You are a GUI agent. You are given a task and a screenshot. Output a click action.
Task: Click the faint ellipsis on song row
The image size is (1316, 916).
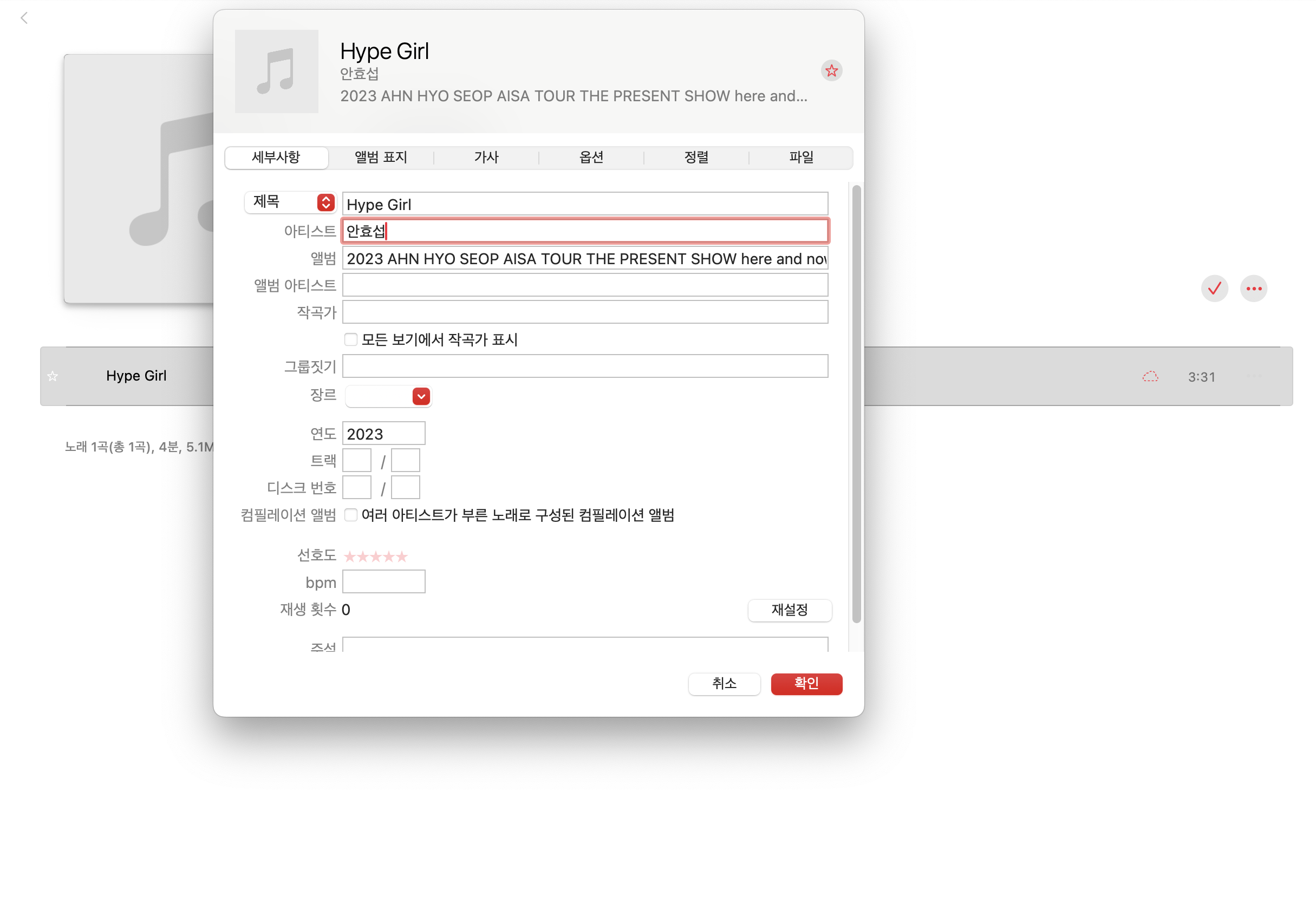click(1254, 376)
